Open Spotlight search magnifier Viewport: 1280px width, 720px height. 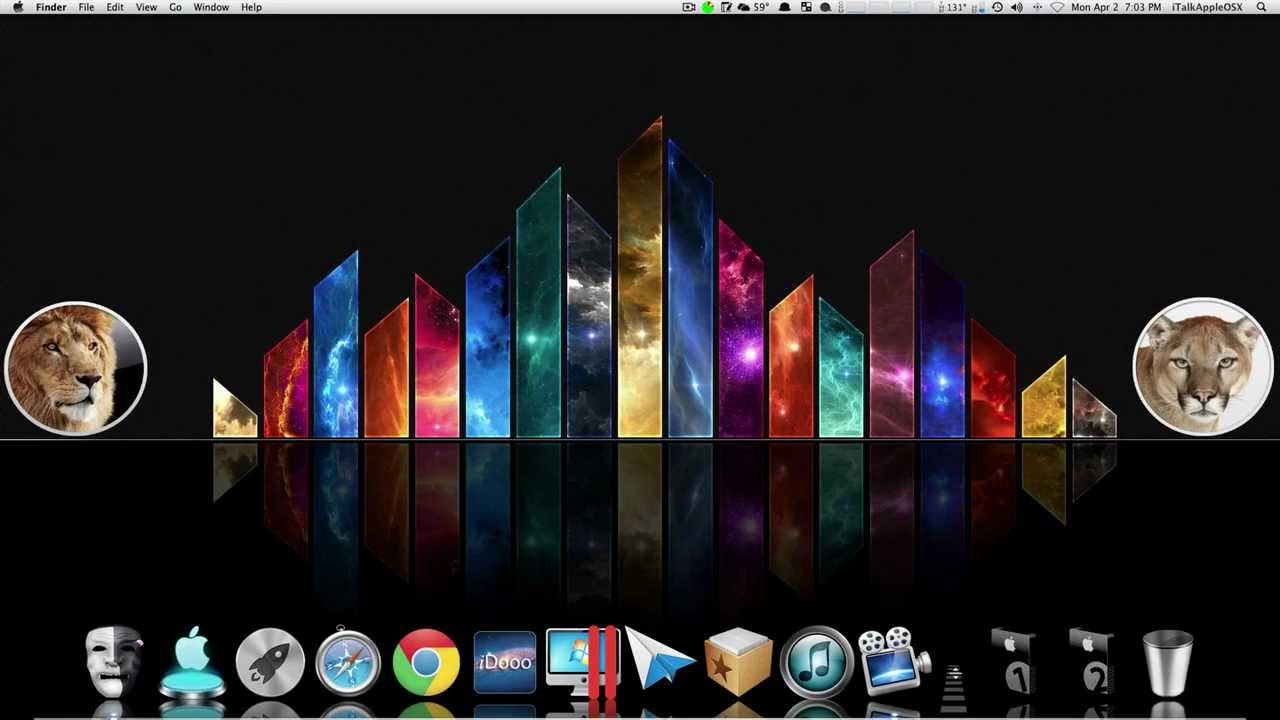pos(1262,7)
